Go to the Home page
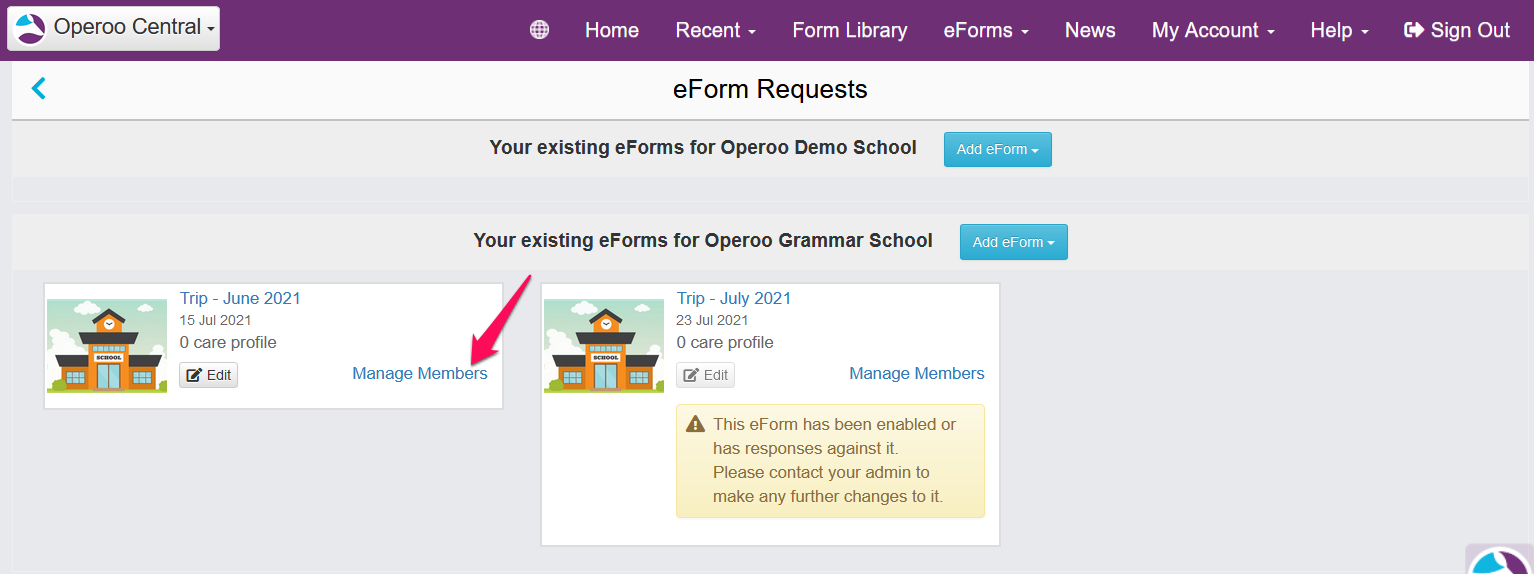Image resolution: width=1534 pixels, height=574 pixels. coord(611,30)
